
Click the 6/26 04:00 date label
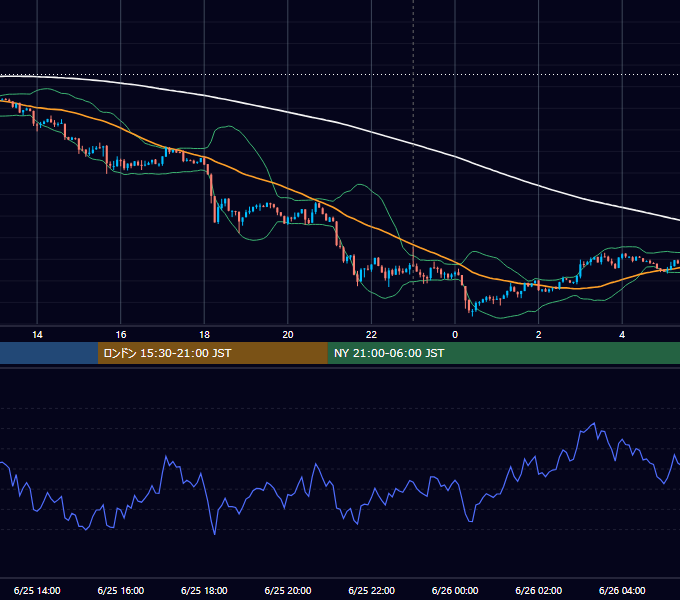(622, 590)
